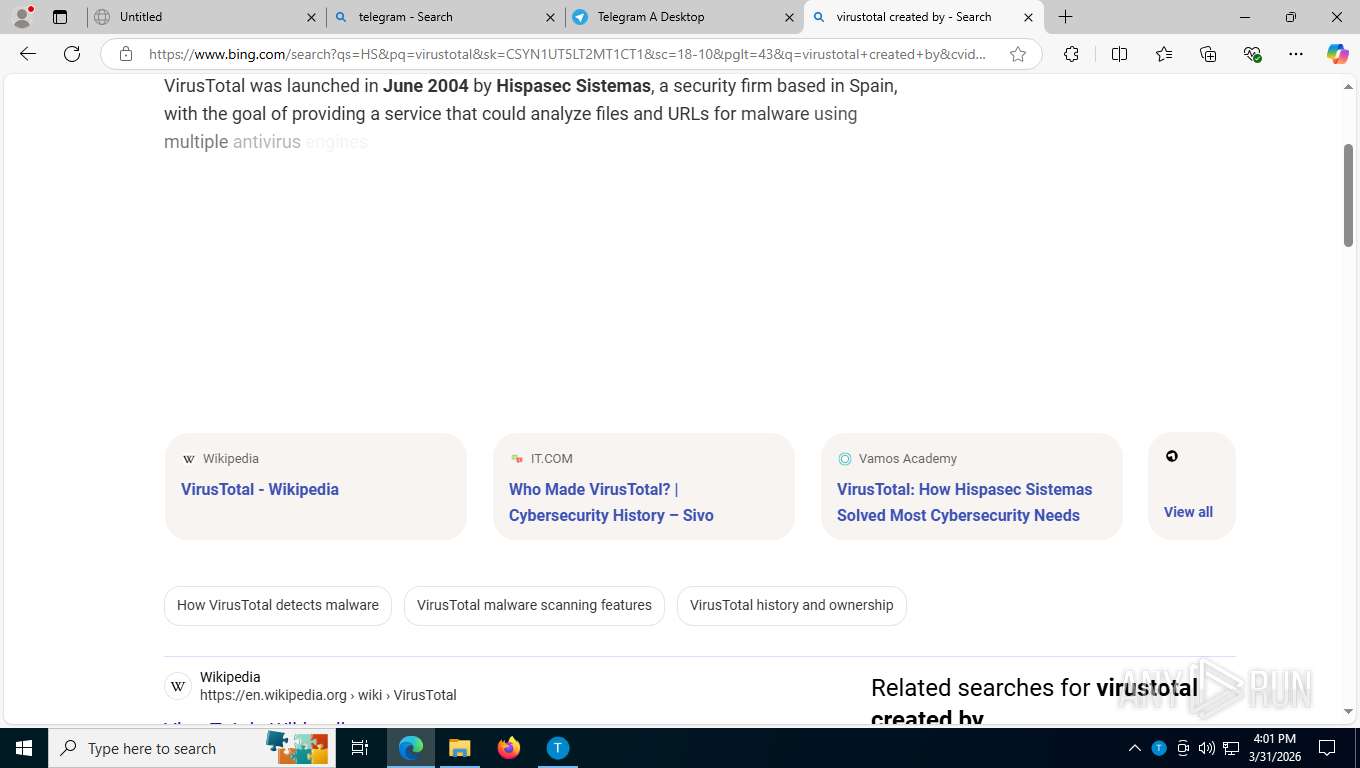Select VirusTotal history and ownership chip
The height and width of the screenshot is (768, 1360).
pos(792,606)
